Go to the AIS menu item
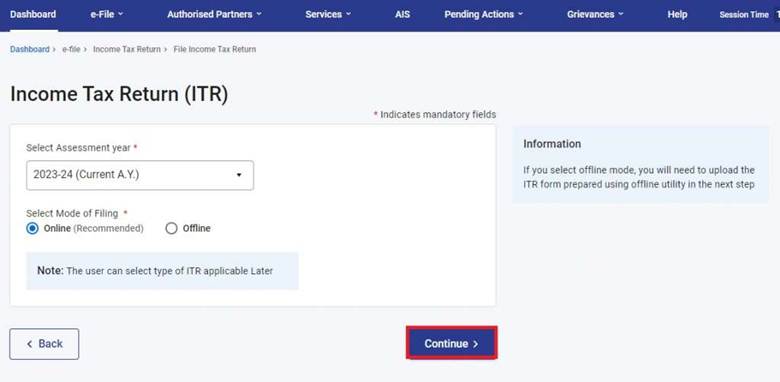Image resolution: width=780 pixels, height=382 pixels. coord(402,14)
